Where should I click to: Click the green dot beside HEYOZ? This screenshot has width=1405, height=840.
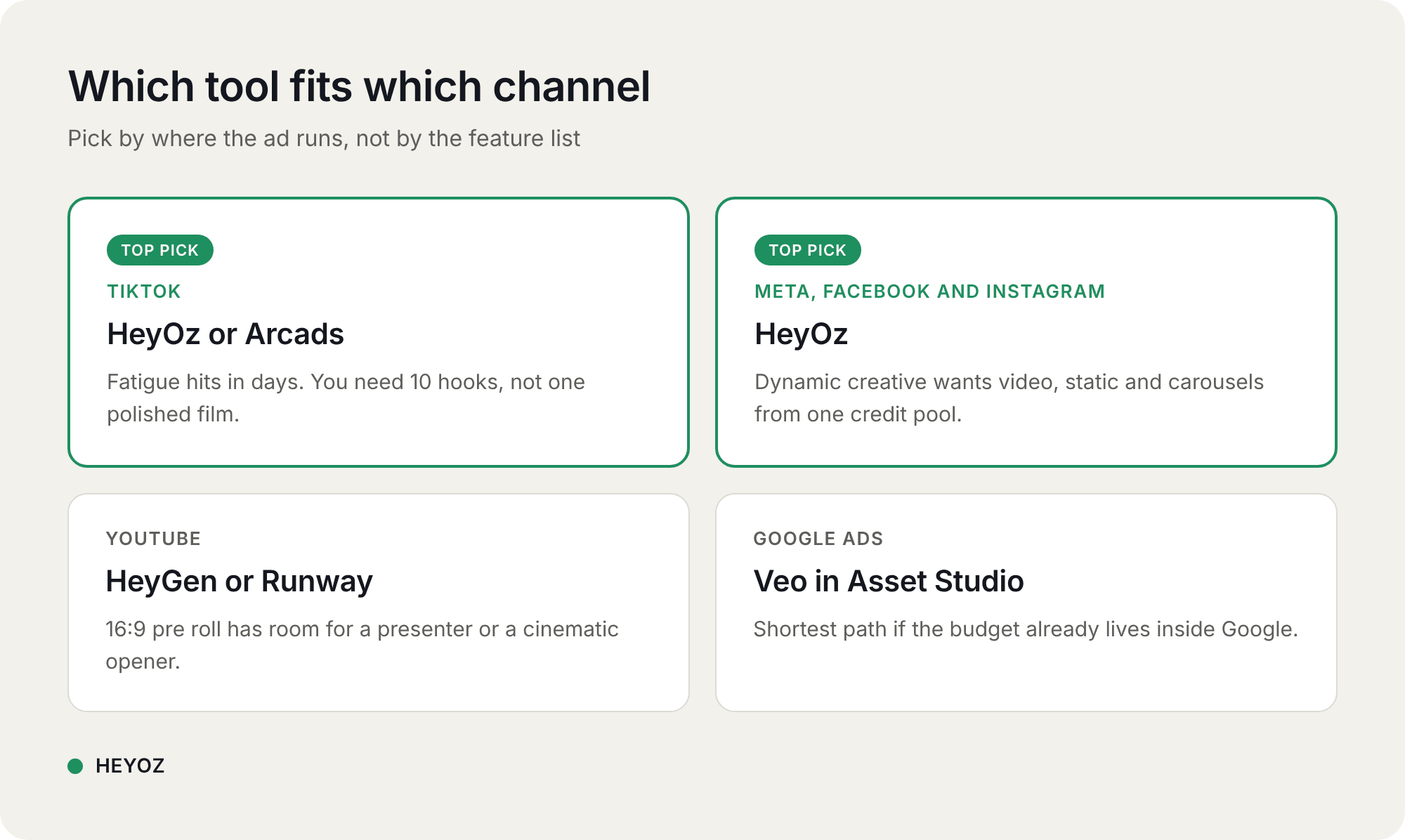point(75,766)
